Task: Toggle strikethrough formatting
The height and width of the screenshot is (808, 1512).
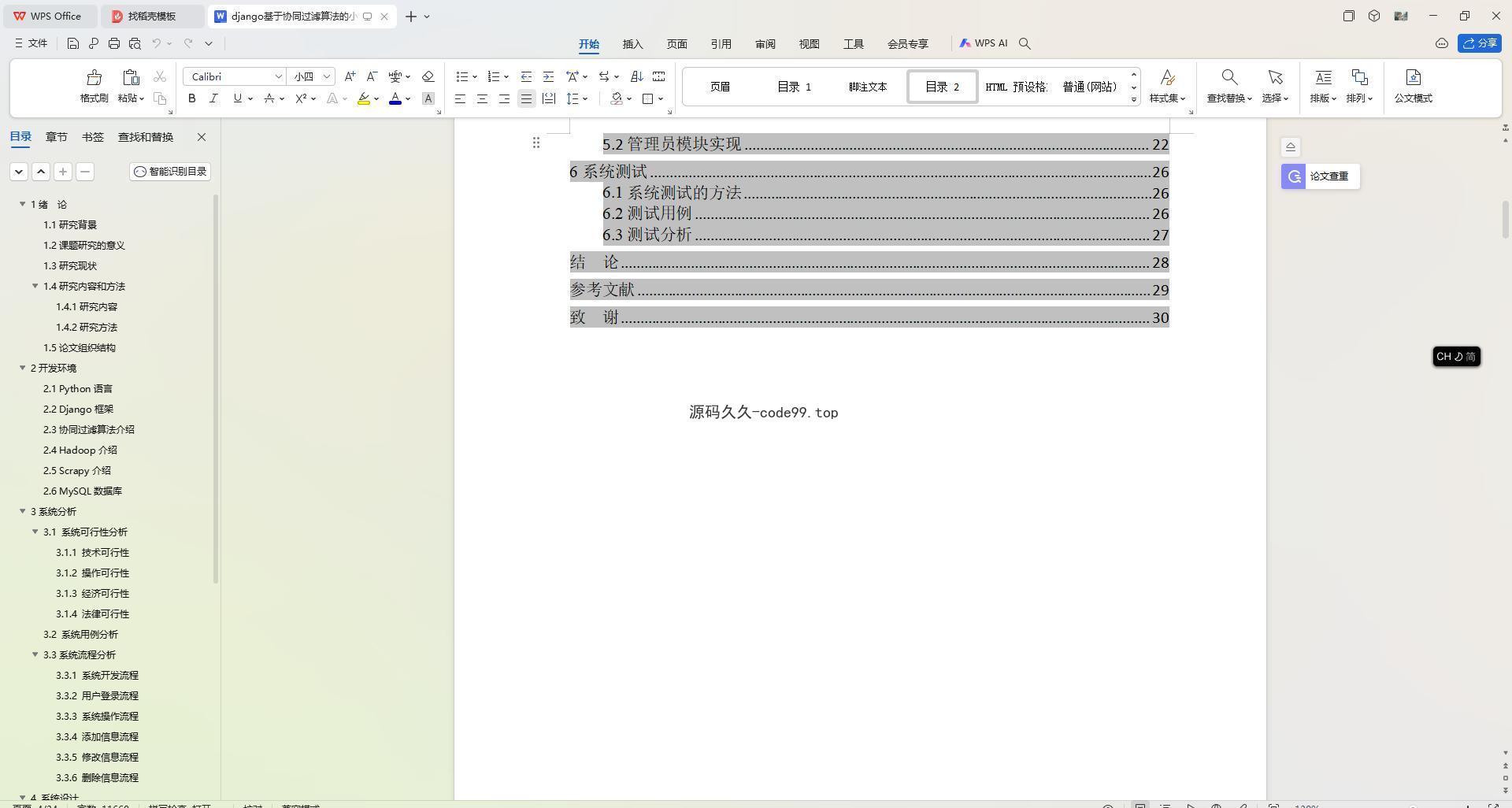Action: coord(269,98)
